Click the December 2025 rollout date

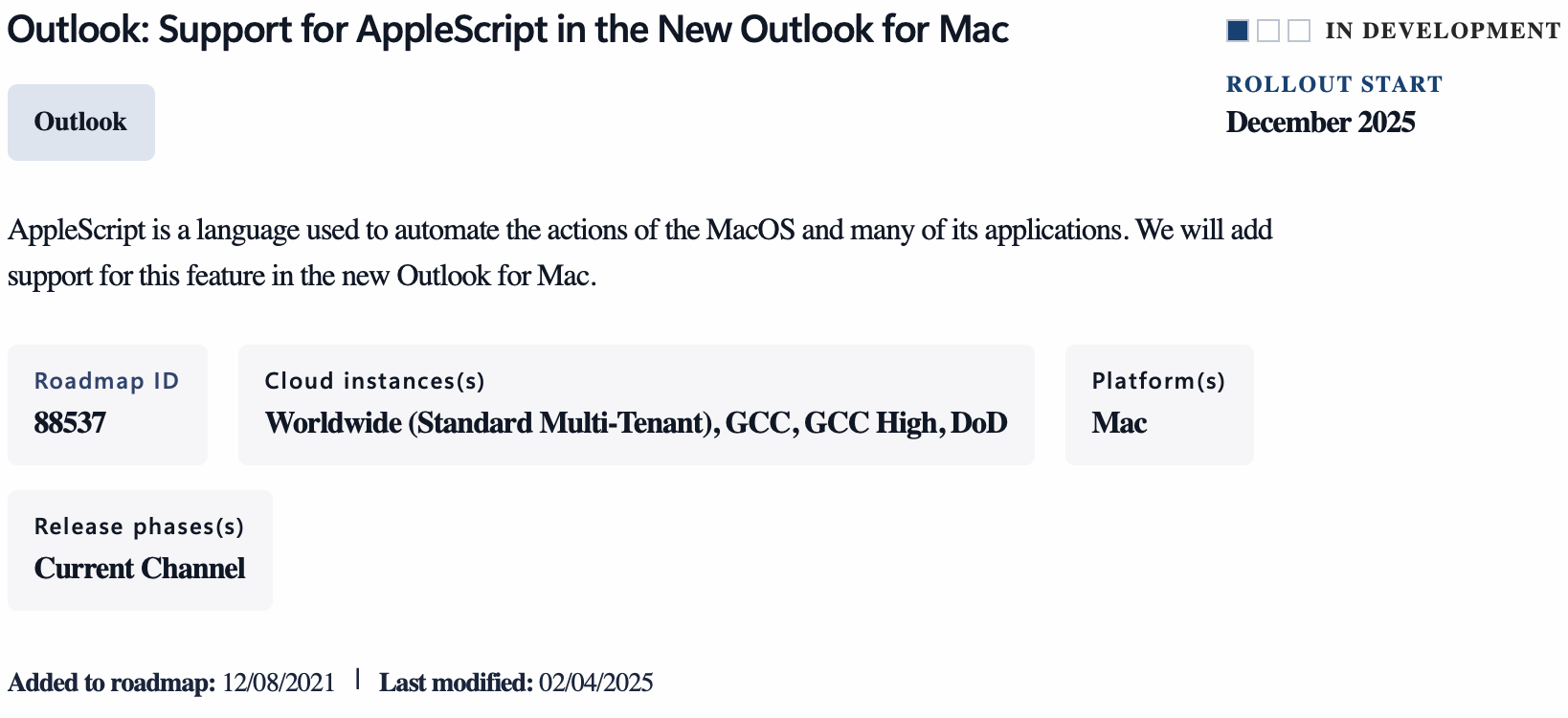pos(1321,123)
